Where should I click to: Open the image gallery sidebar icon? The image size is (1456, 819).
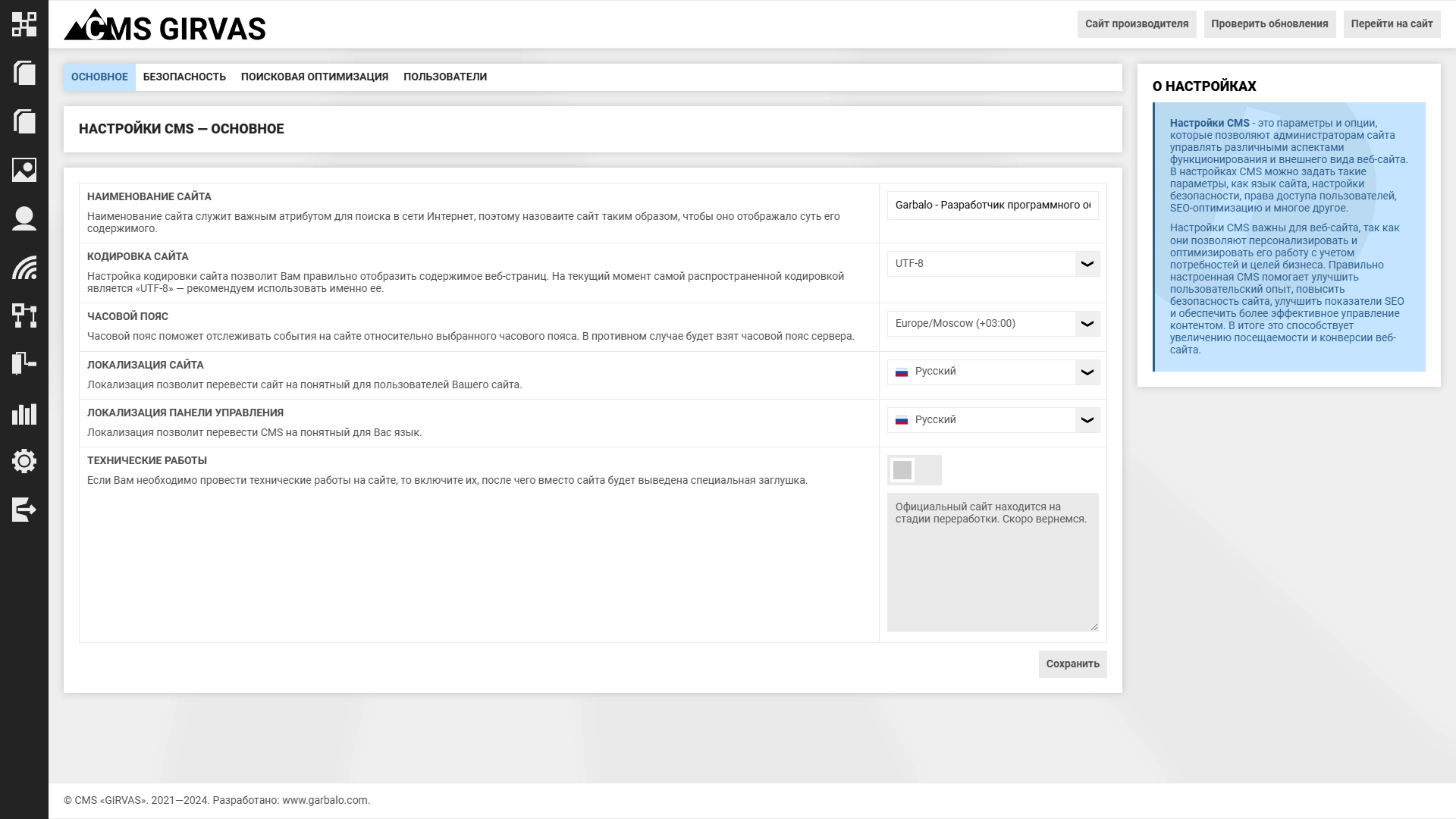(x=24, y=170)
